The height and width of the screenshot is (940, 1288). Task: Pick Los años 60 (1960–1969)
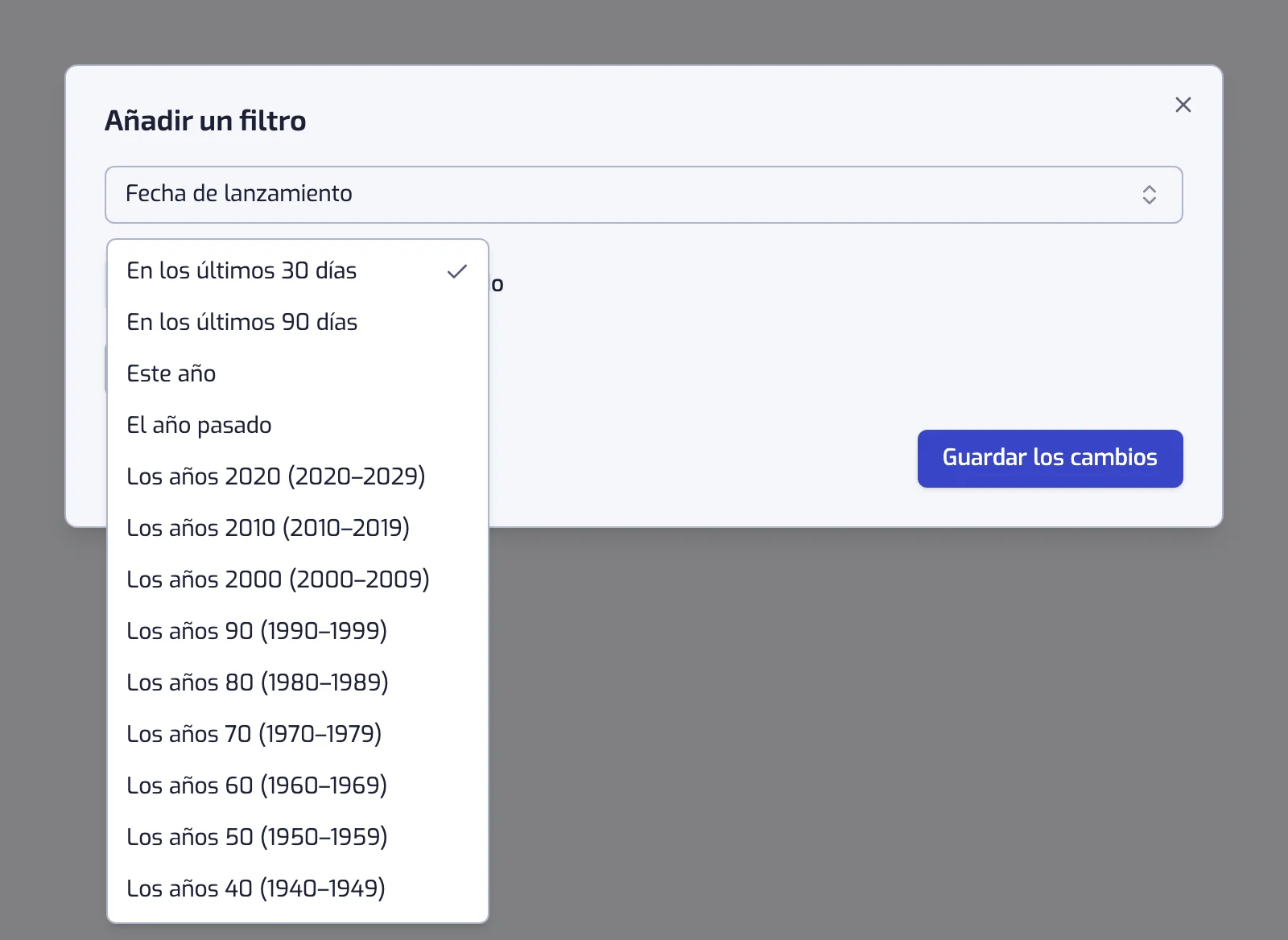click(298, 785)
